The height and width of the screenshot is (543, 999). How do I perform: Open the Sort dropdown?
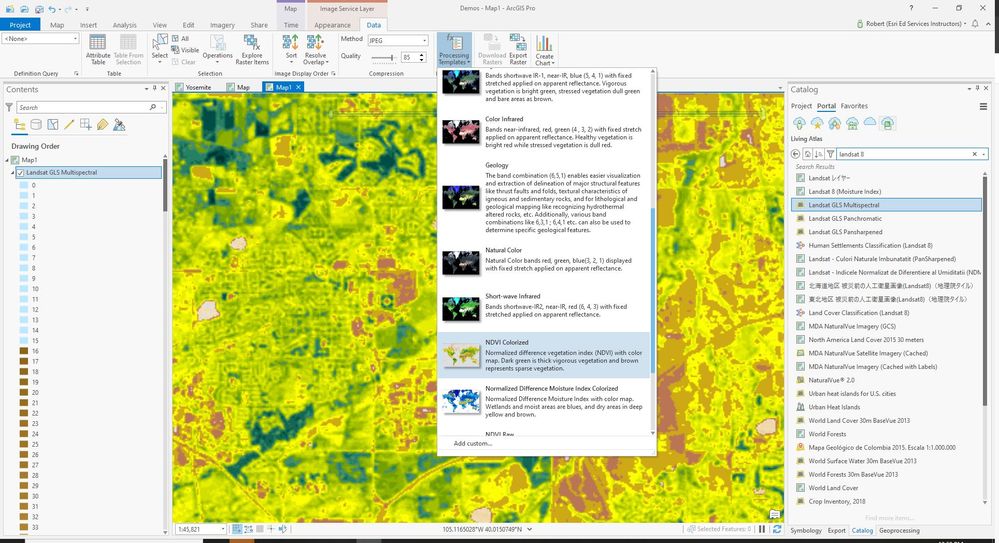[x=291, y=50]
